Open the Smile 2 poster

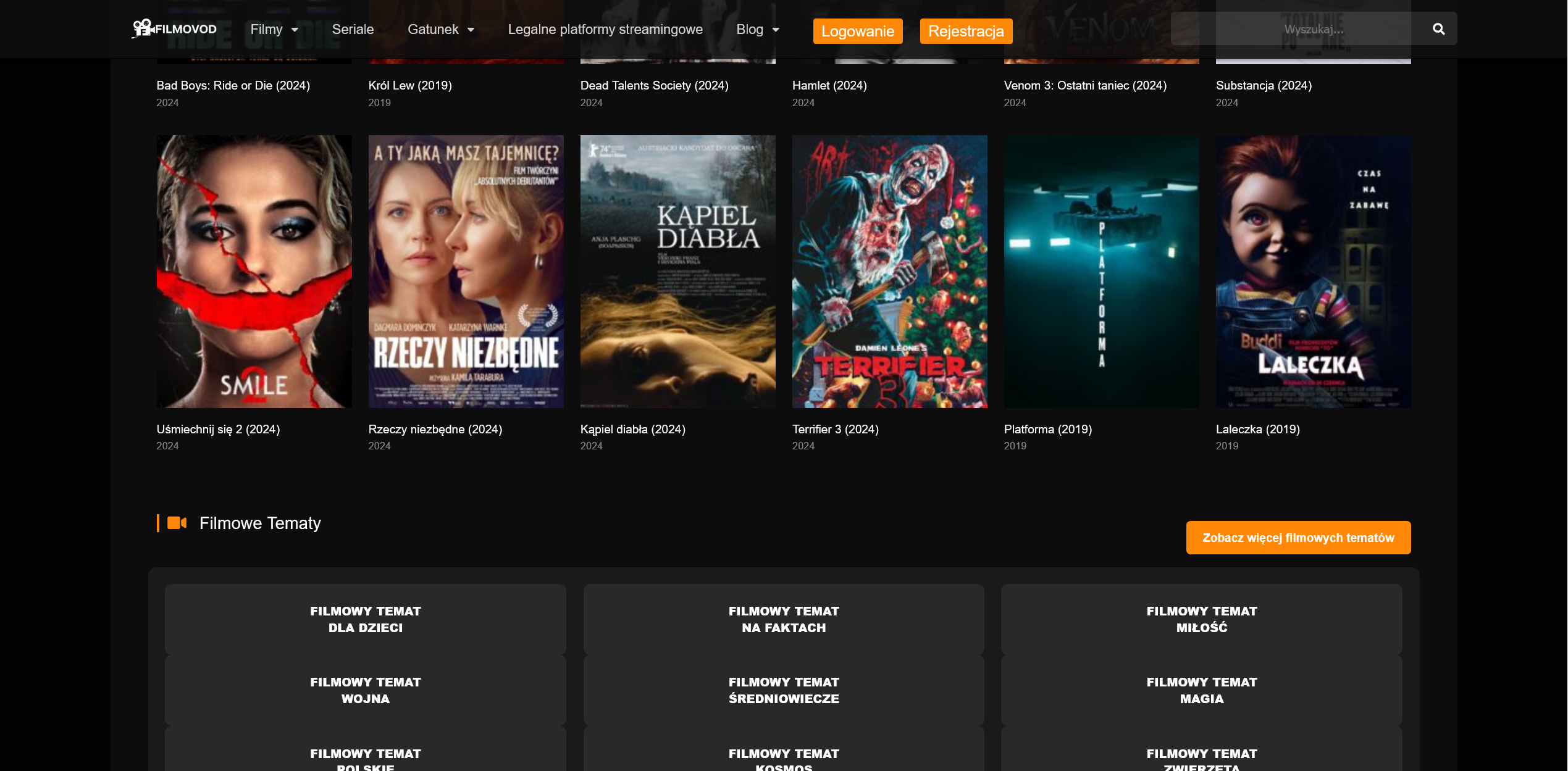click(x=254, y=272)
